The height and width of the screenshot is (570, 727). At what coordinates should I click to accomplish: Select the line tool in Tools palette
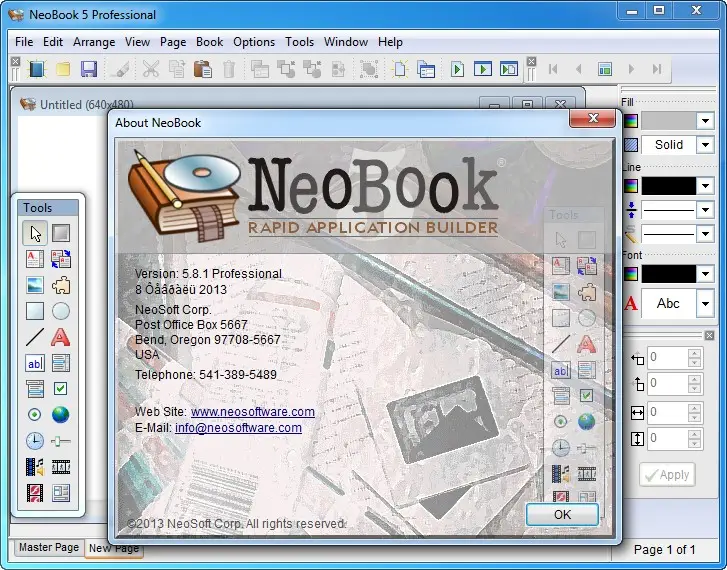[35, 337]
